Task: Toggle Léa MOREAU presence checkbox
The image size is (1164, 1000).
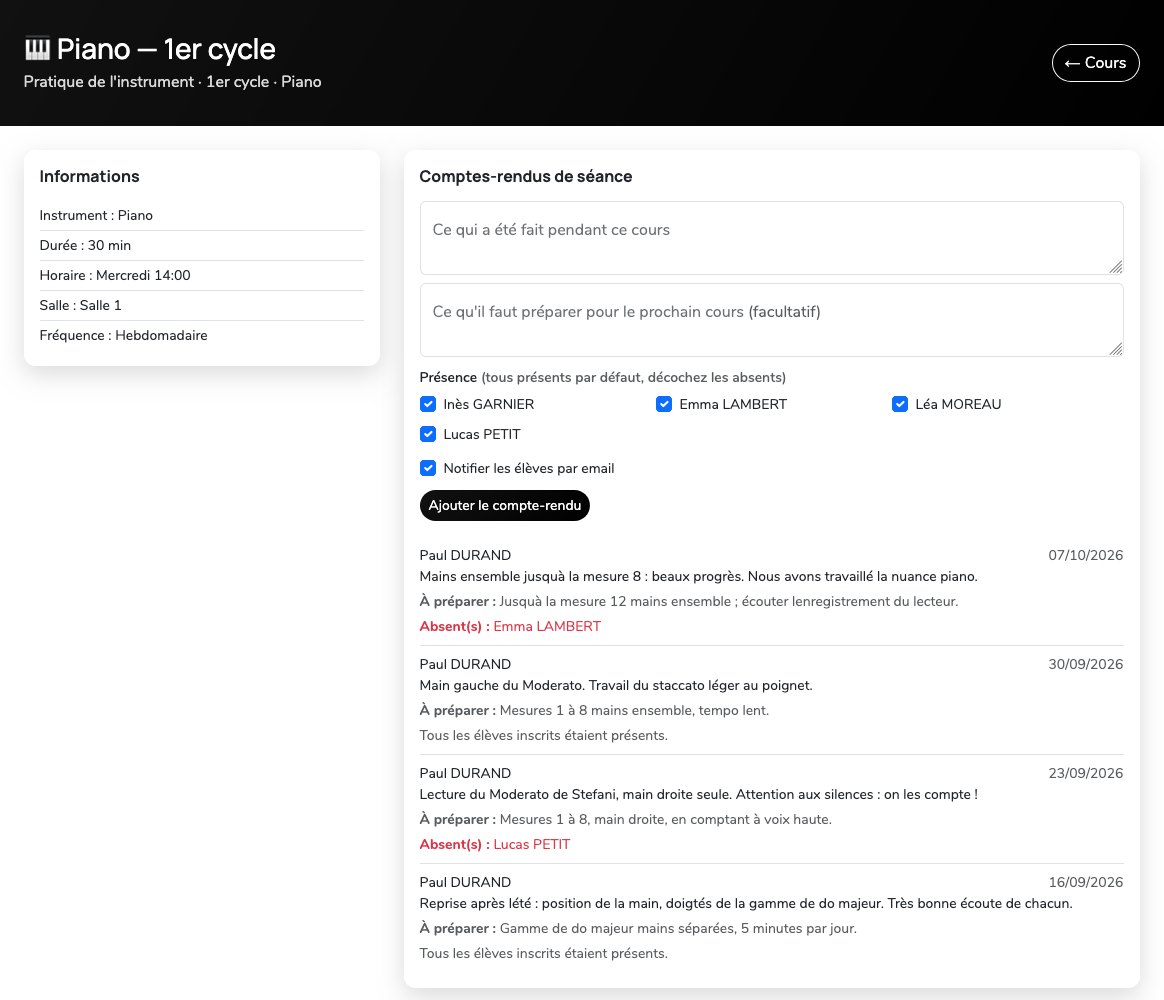Action: click(x=900, y=404)
